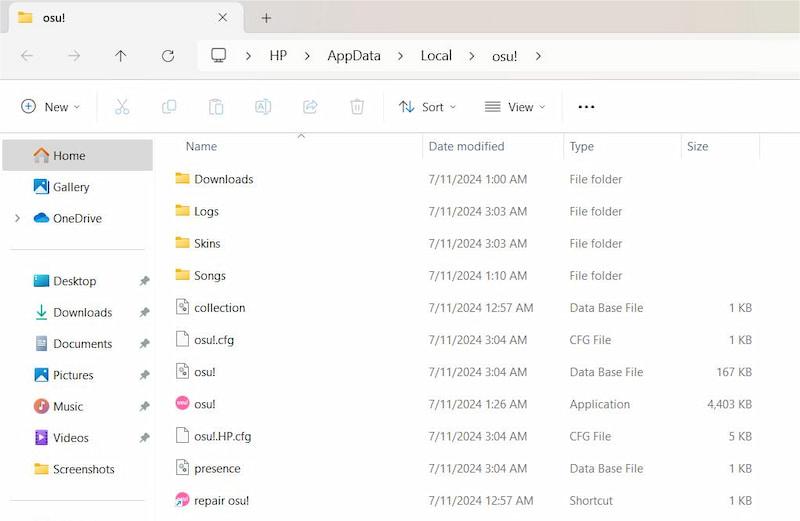The image size is (800, 521).
Task: Click the 4,403 KB size value
Action: [x=729, y=404]
